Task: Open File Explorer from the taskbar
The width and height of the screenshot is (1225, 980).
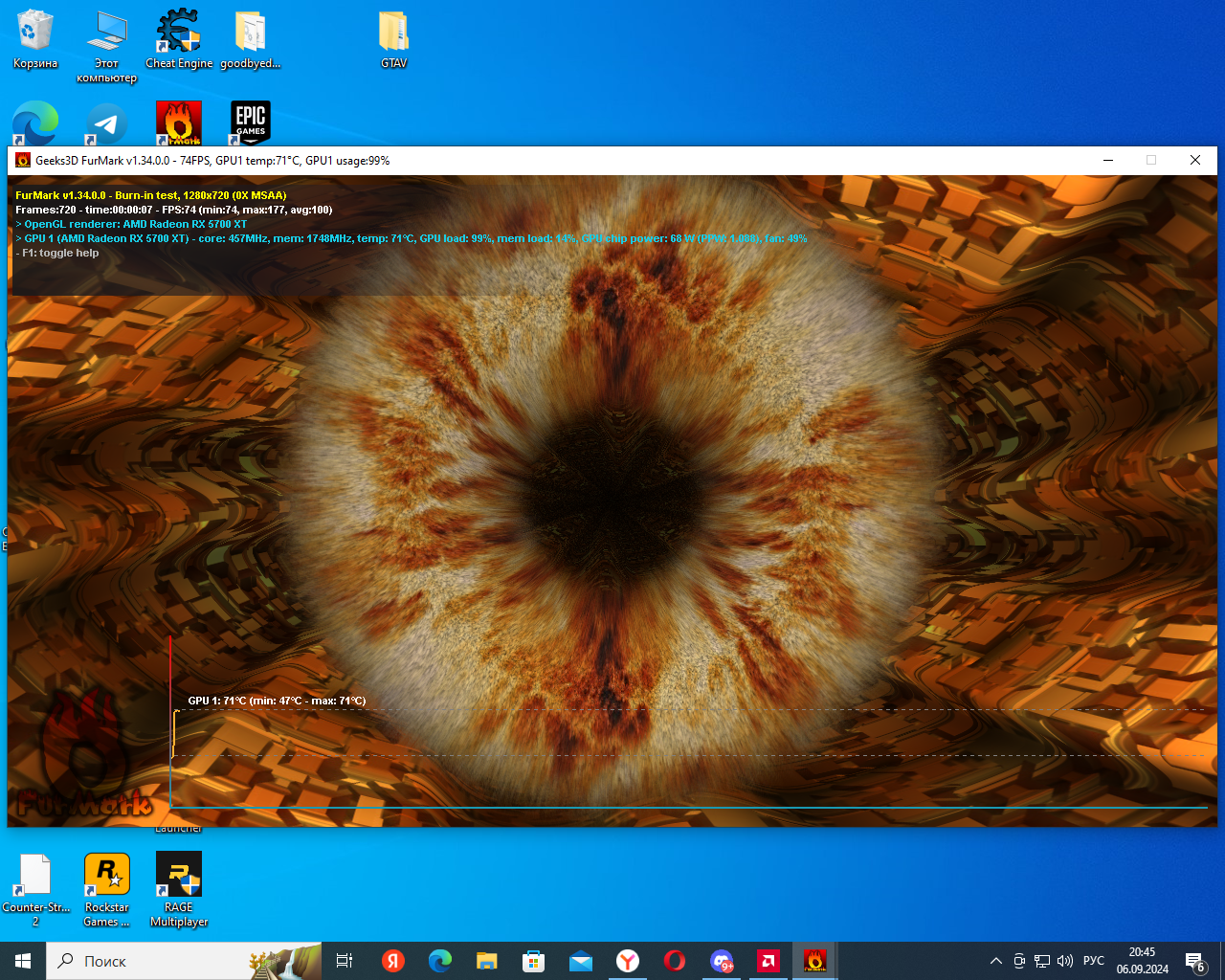Action: 486,961
